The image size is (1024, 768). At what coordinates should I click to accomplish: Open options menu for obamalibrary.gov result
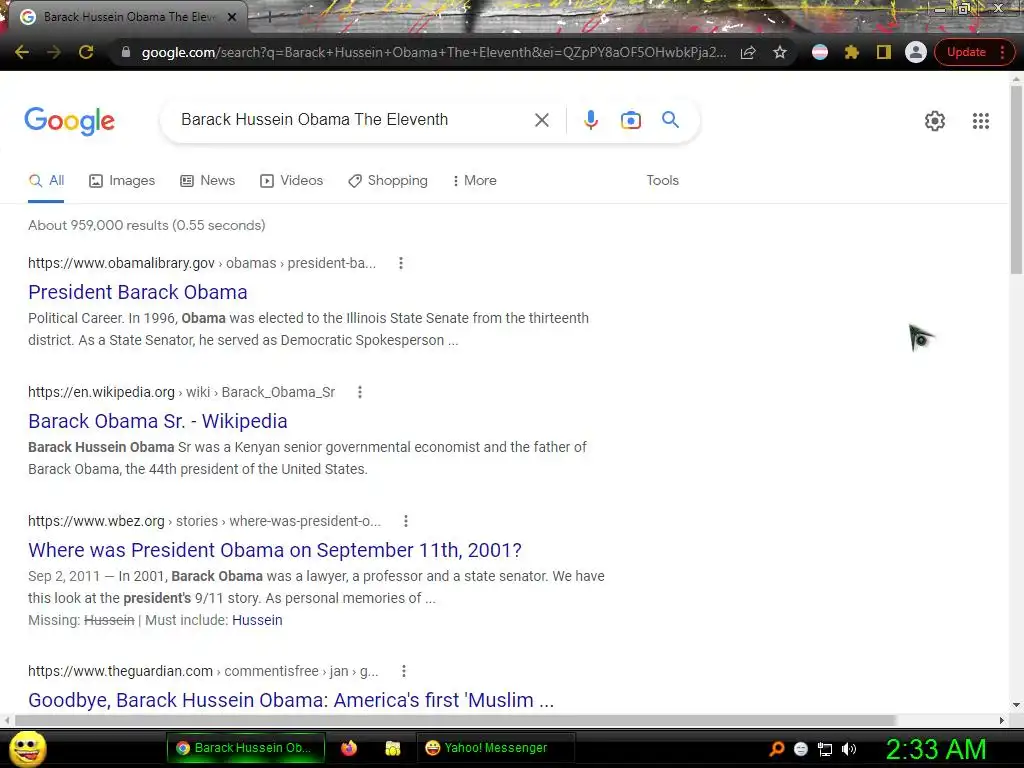[401, 263]
